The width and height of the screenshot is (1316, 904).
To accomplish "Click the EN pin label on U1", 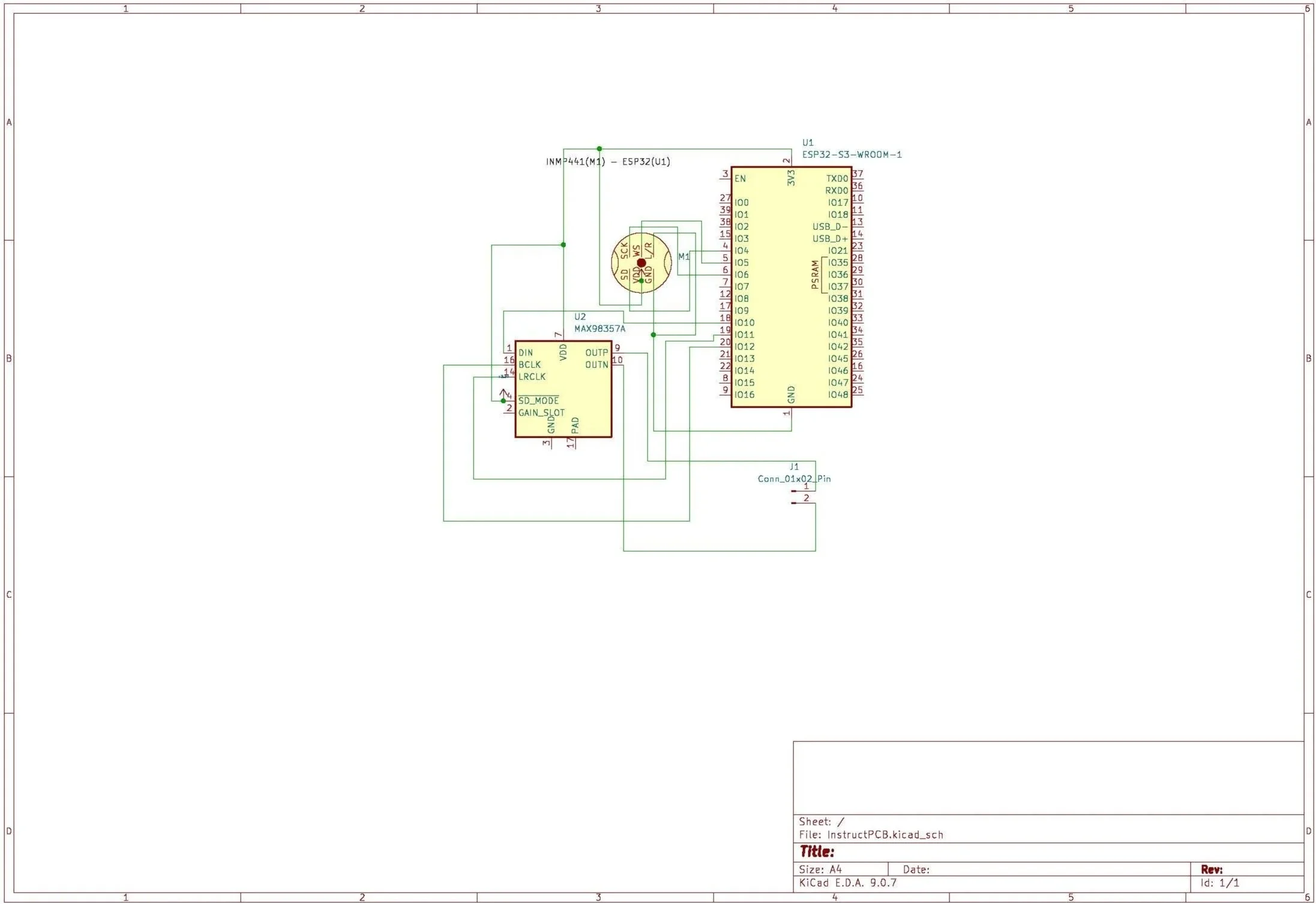I will pos(740,179).
